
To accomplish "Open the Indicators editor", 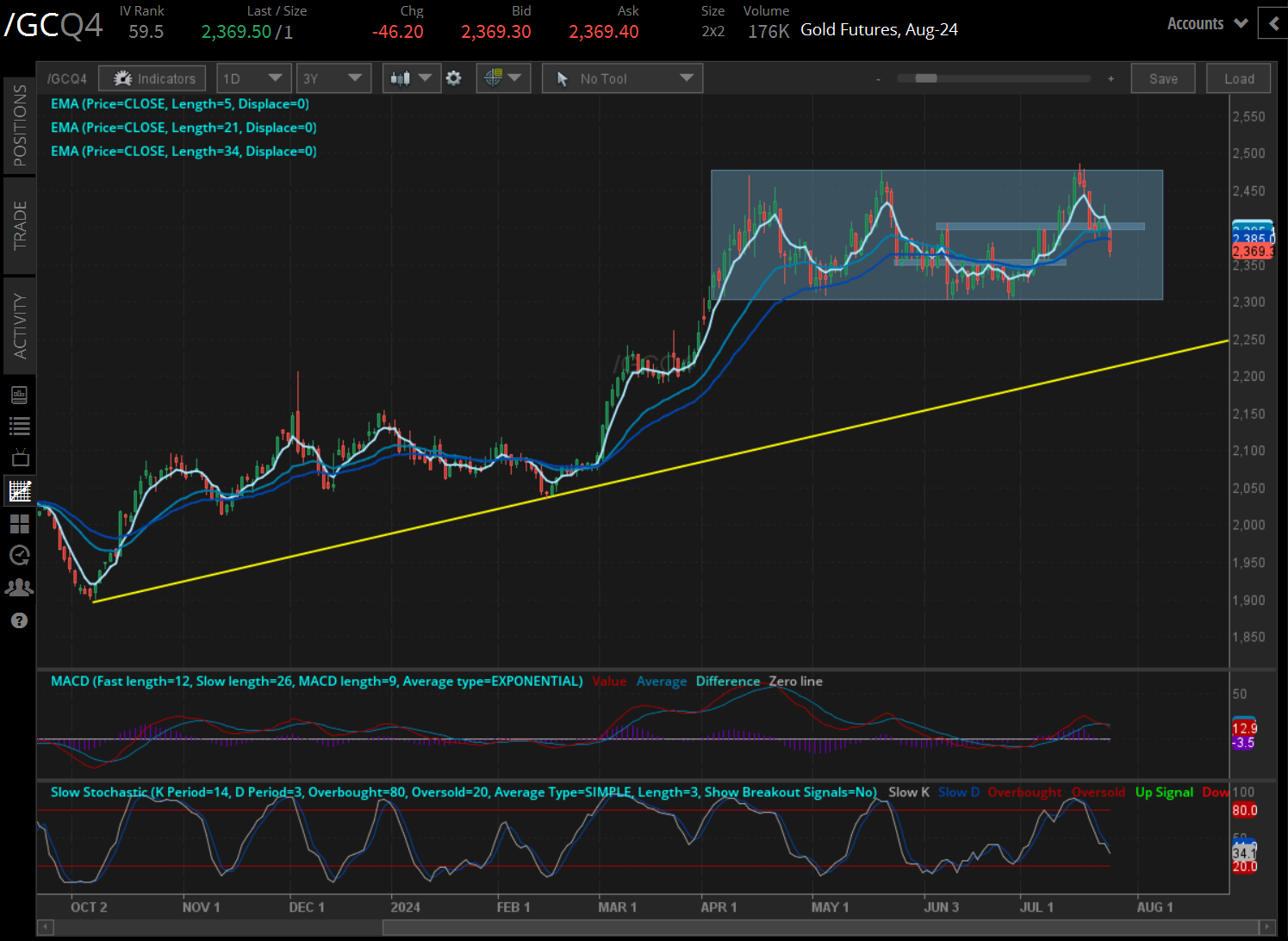I will click(x=152, y=78).
